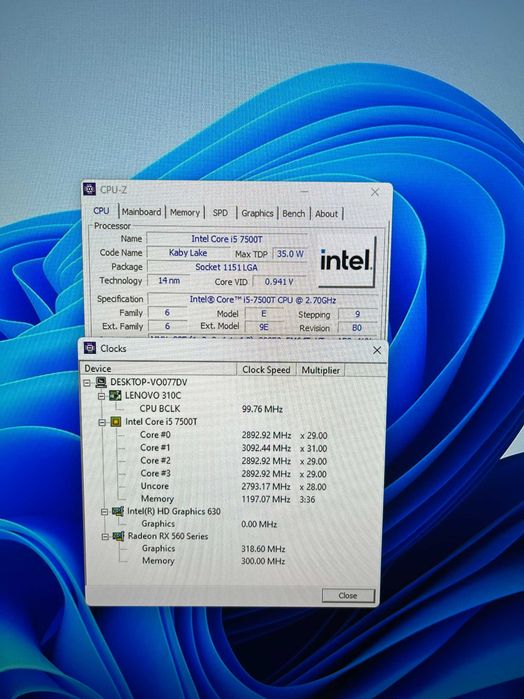This screenshot has height=699, width=524.
Task: Click the CPU-Z app icon in title bar
Action: (x=90, y=189)
